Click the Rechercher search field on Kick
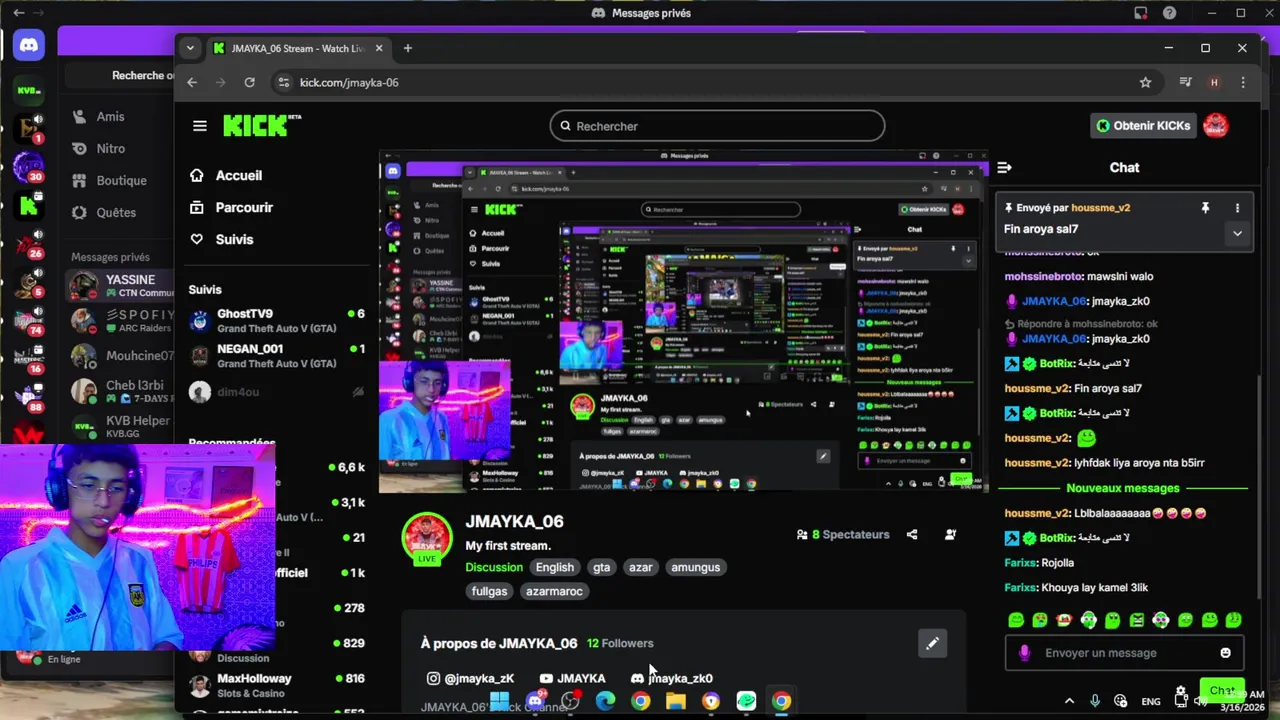The image size is (1280, 720). (x=717, y=126)
